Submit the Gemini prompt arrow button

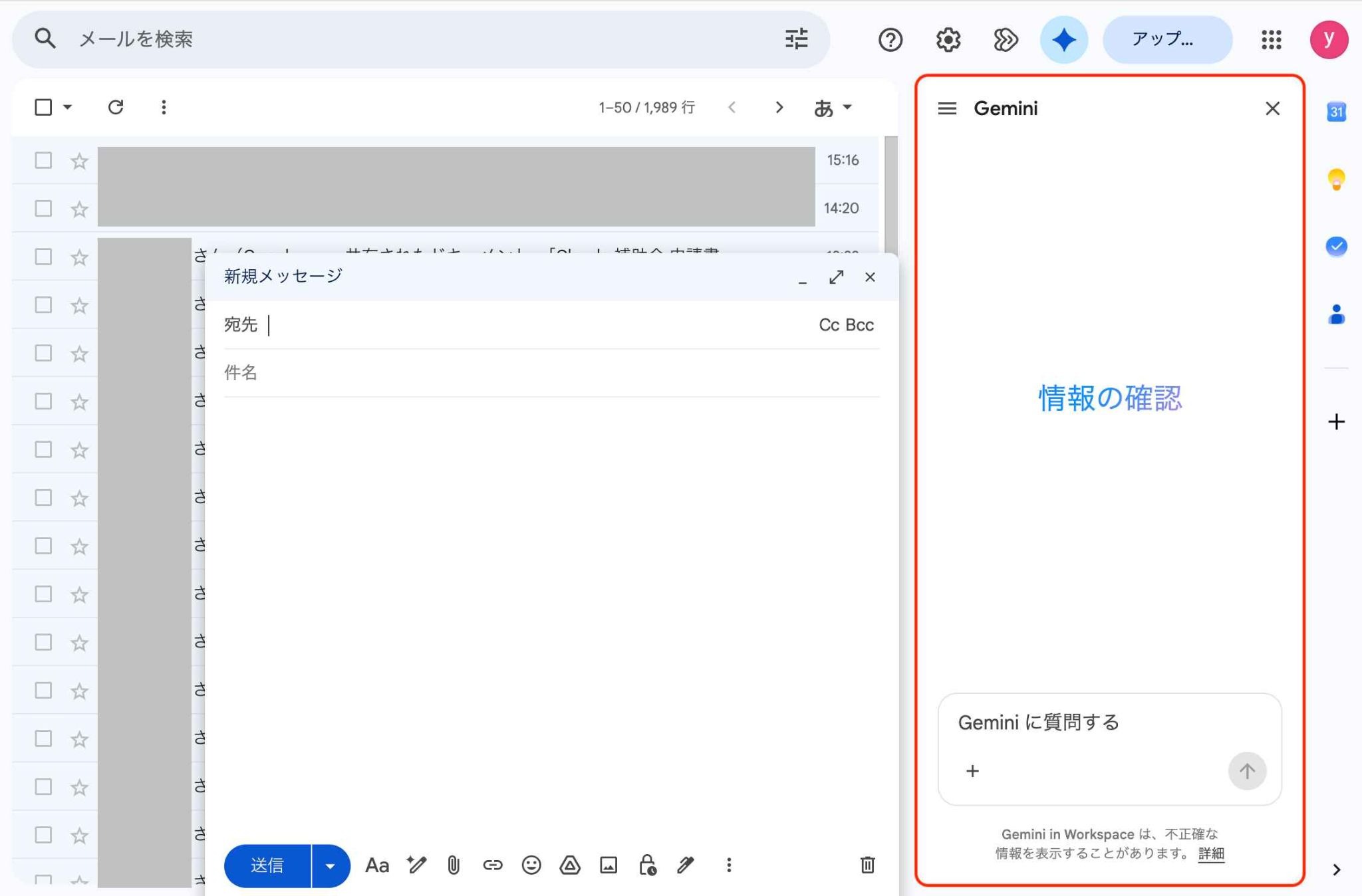(1247, 771)
